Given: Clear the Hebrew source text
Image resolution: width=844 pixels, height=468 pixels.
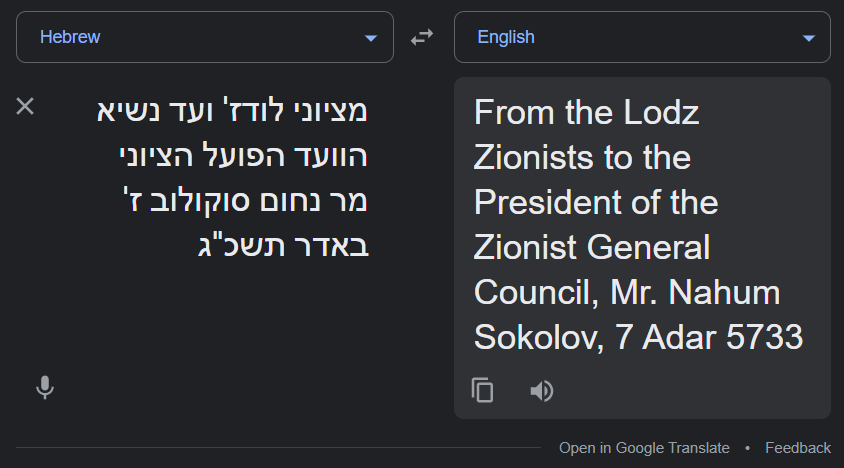Looking at the screenshot, I should [26, 106].
